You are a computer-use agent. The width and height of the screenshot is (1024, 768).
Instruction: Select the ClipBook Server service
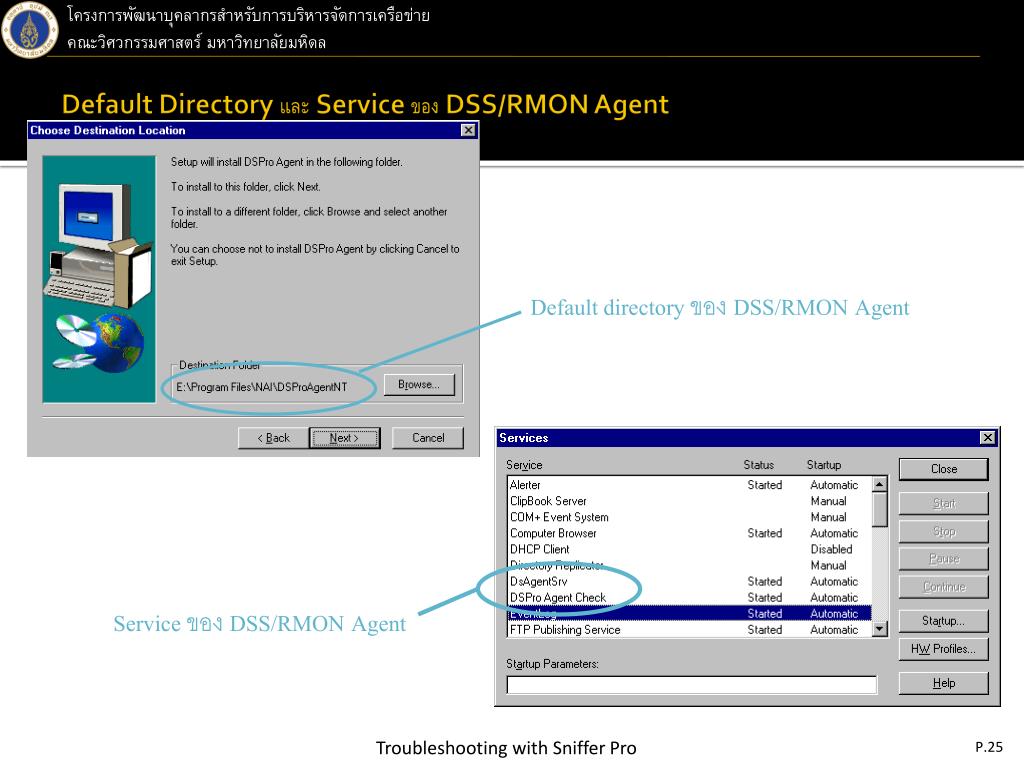pyautogui.click(x=690, y=501)
